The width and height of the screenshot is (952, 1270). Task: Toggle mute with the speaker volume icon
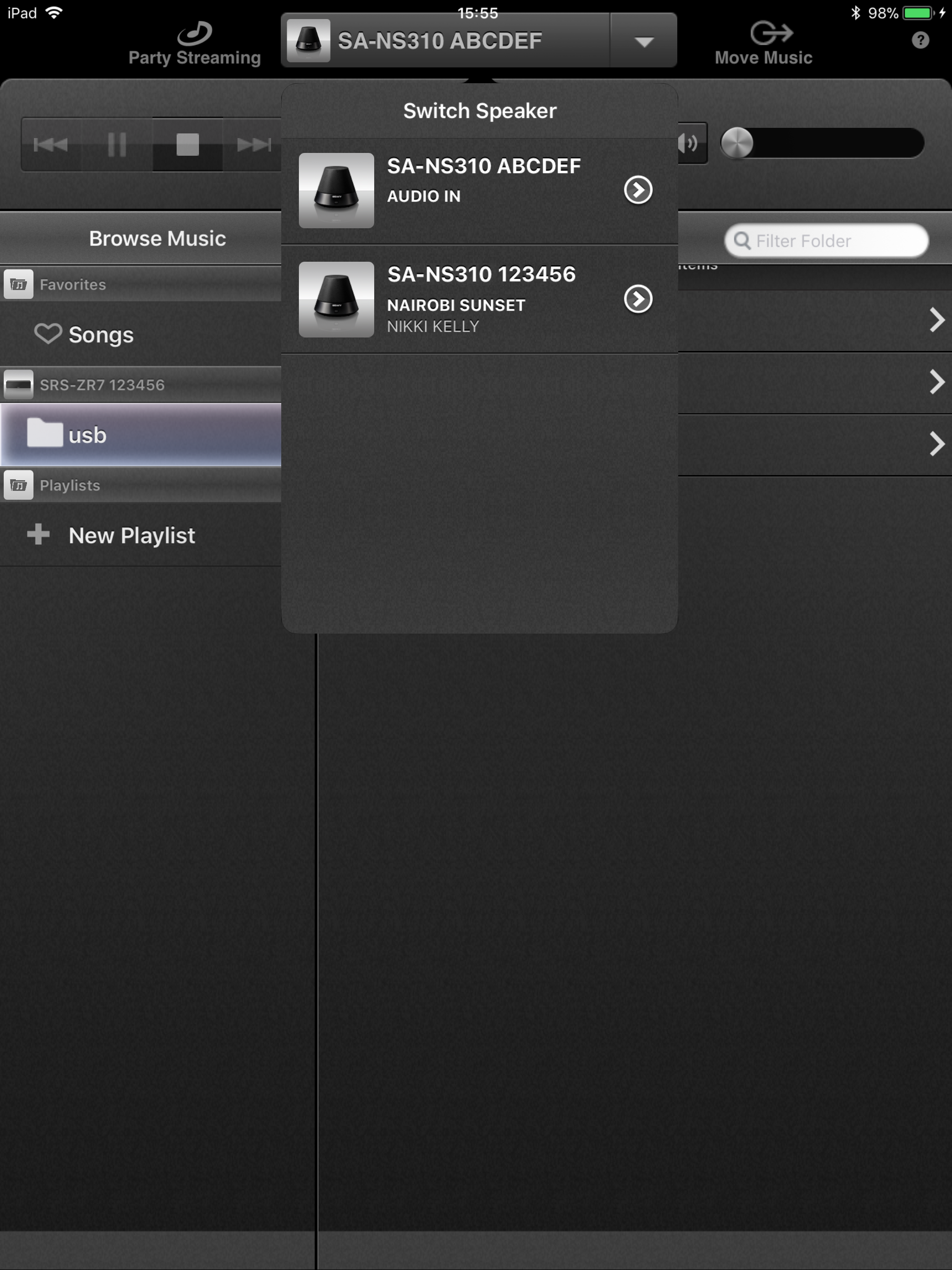pos(689,143)
